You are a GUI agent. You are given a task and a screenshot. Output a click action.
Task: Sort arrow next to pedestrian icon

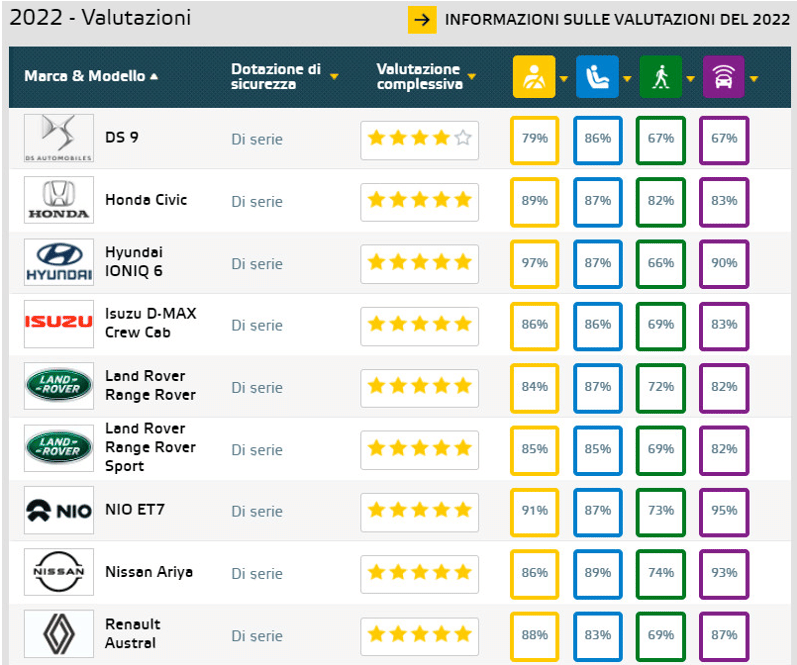pos(690,79)
